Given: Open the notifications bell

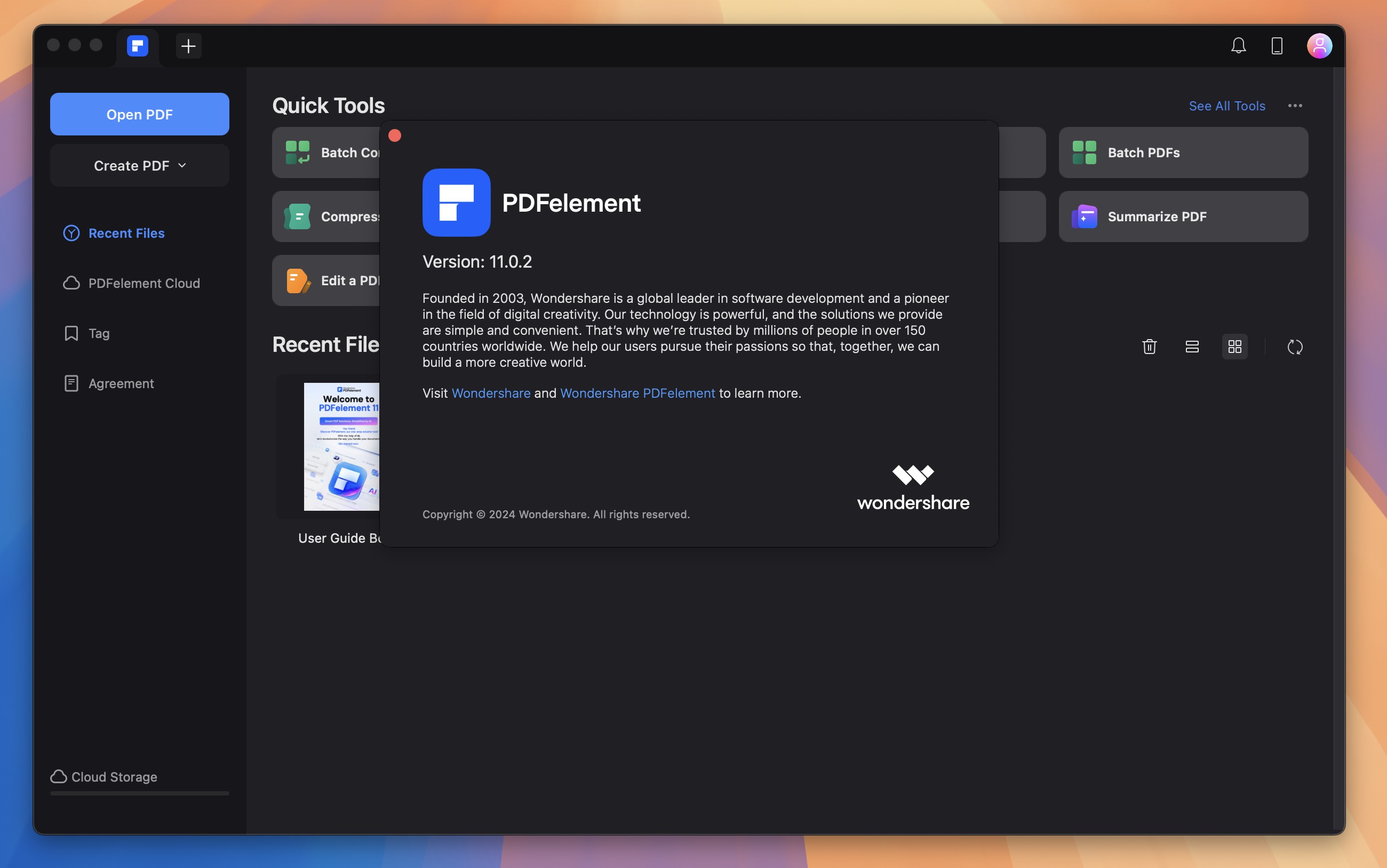Looking at the screenshot, I should point(1238,45).
